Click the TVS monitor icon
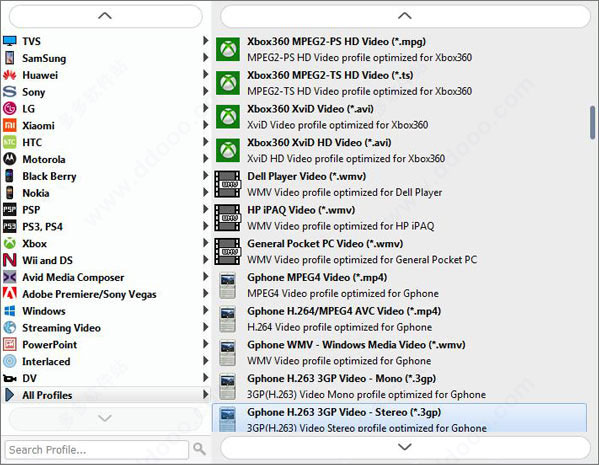 (10, 41)
